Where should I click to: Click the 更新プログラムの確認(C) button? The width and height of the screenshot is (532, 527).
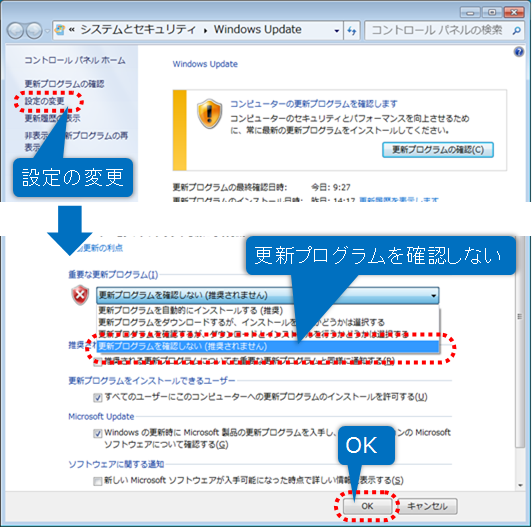pyautogui.click(x=438, y=150)
